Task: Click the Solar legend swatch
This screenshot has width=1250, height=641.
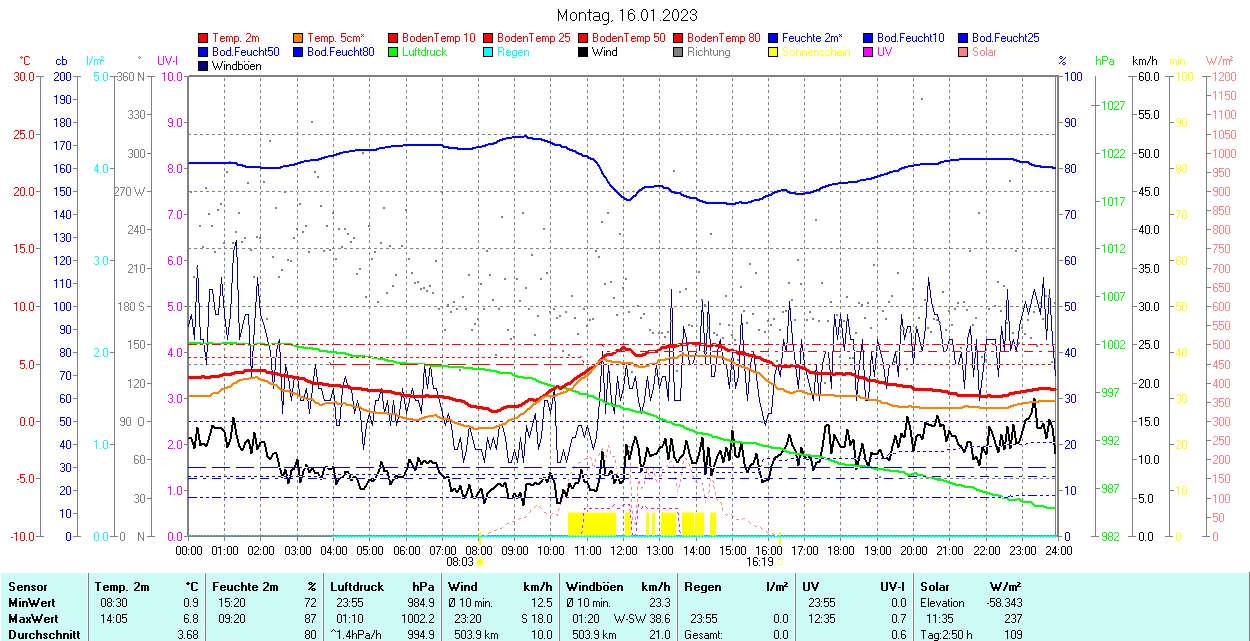Action: [x=964, y=52]
